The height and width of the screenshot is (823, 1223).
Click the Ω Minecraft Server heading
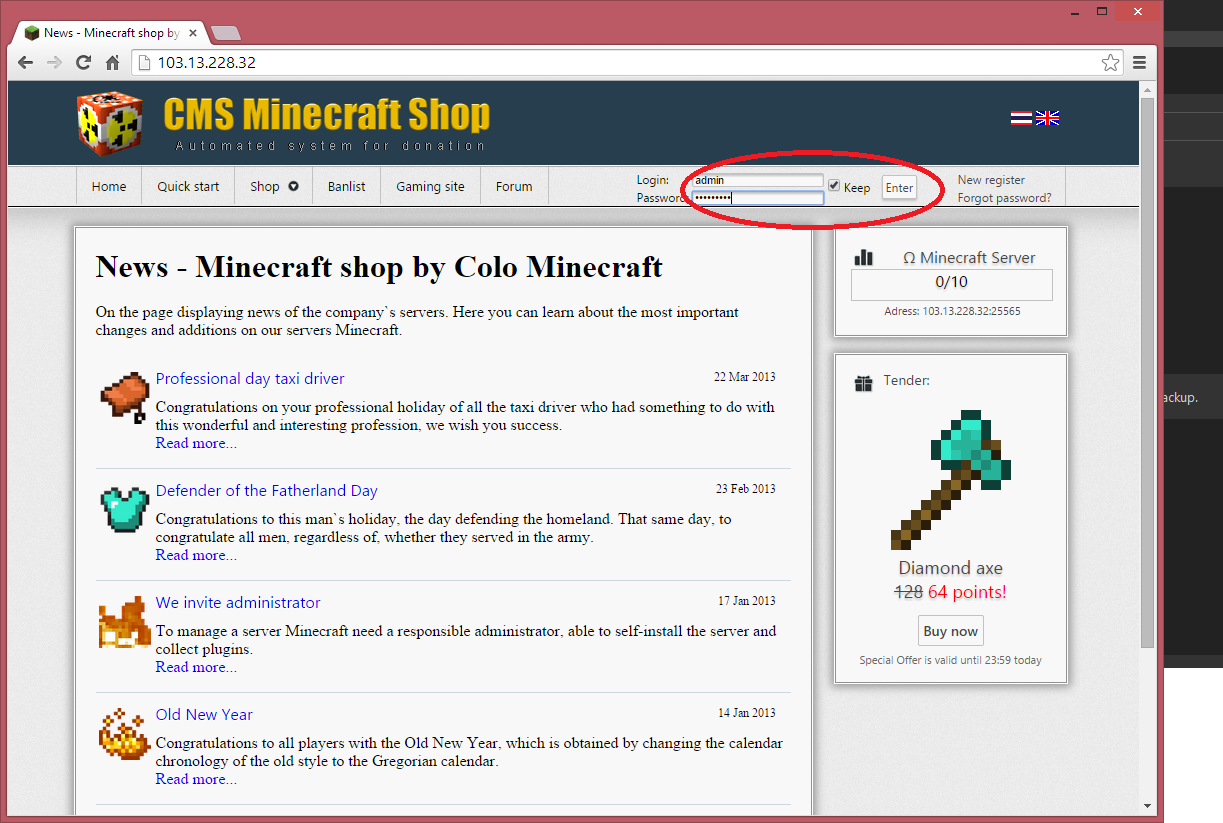(969, 258)
